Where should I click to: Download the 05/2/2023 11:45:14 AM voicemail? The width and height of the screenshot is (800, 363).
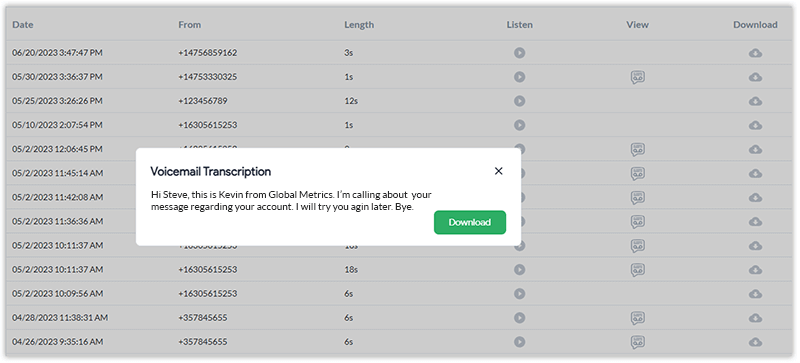pos(755,174)
